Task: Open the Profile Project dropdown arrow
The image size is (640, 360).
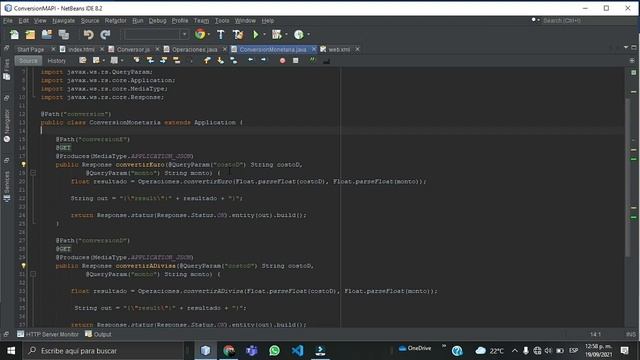Action: coord(308,35)
